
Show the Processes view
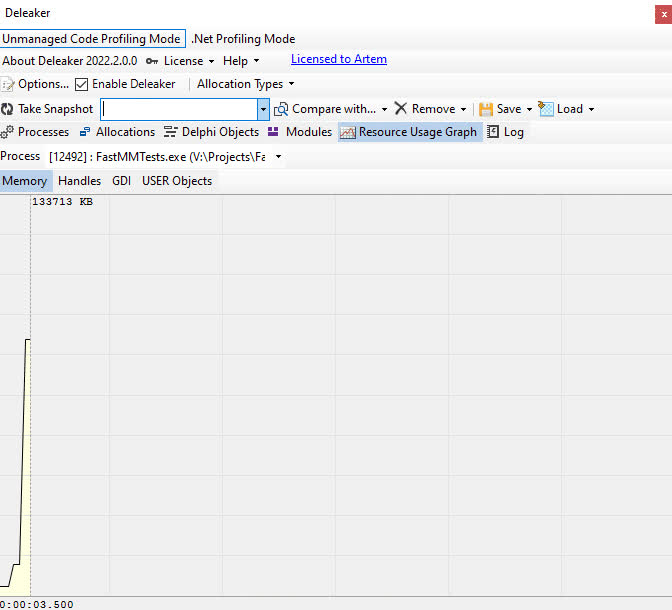click(43, 132)
